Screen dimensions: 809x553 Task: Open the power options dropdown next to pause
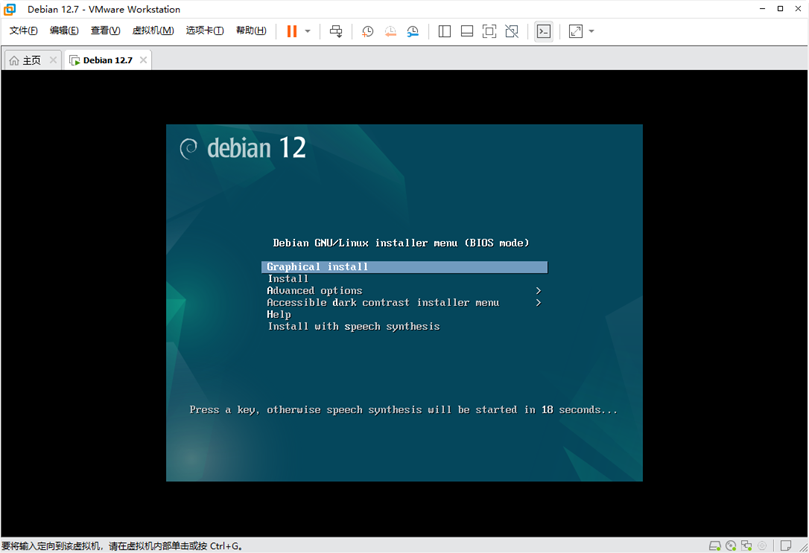308,31
